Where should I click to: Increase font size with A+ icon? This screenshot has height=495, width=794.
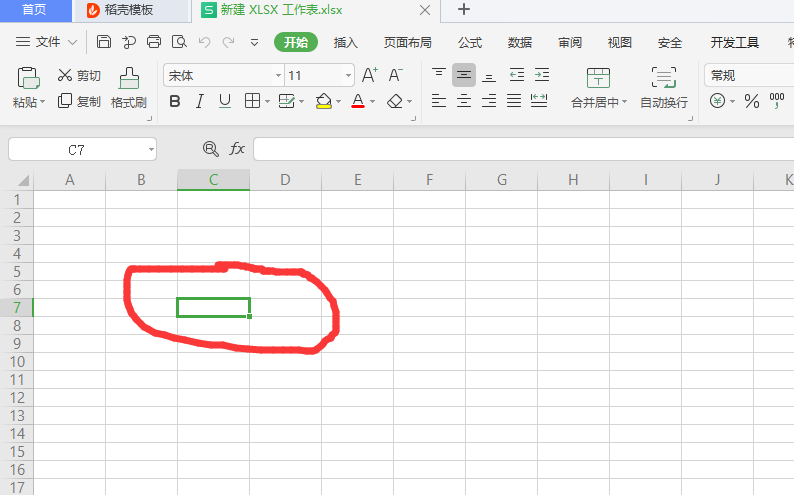tap(370, 75)
